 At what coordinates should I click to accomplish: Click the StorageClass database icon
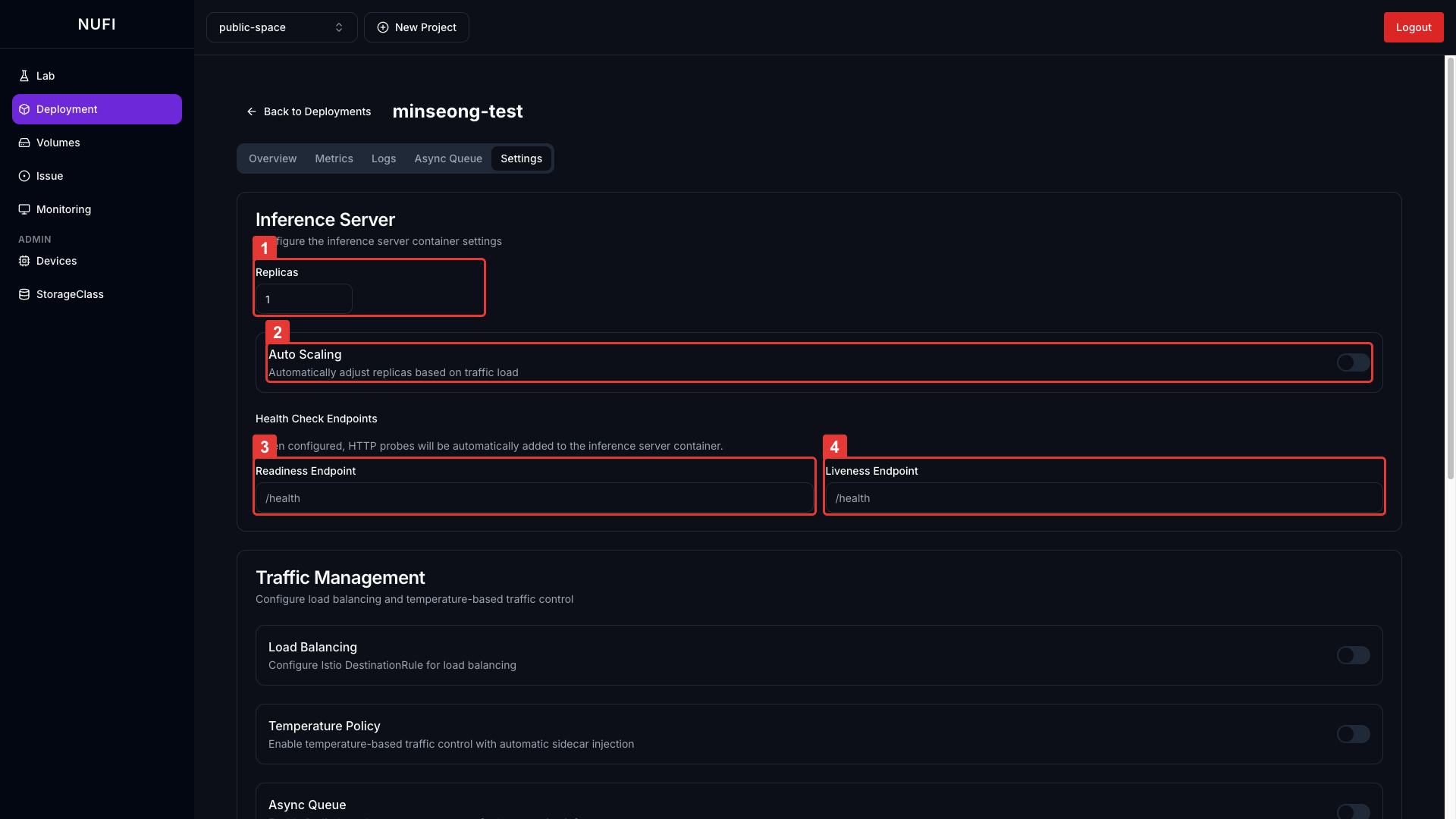coord(24,294)
